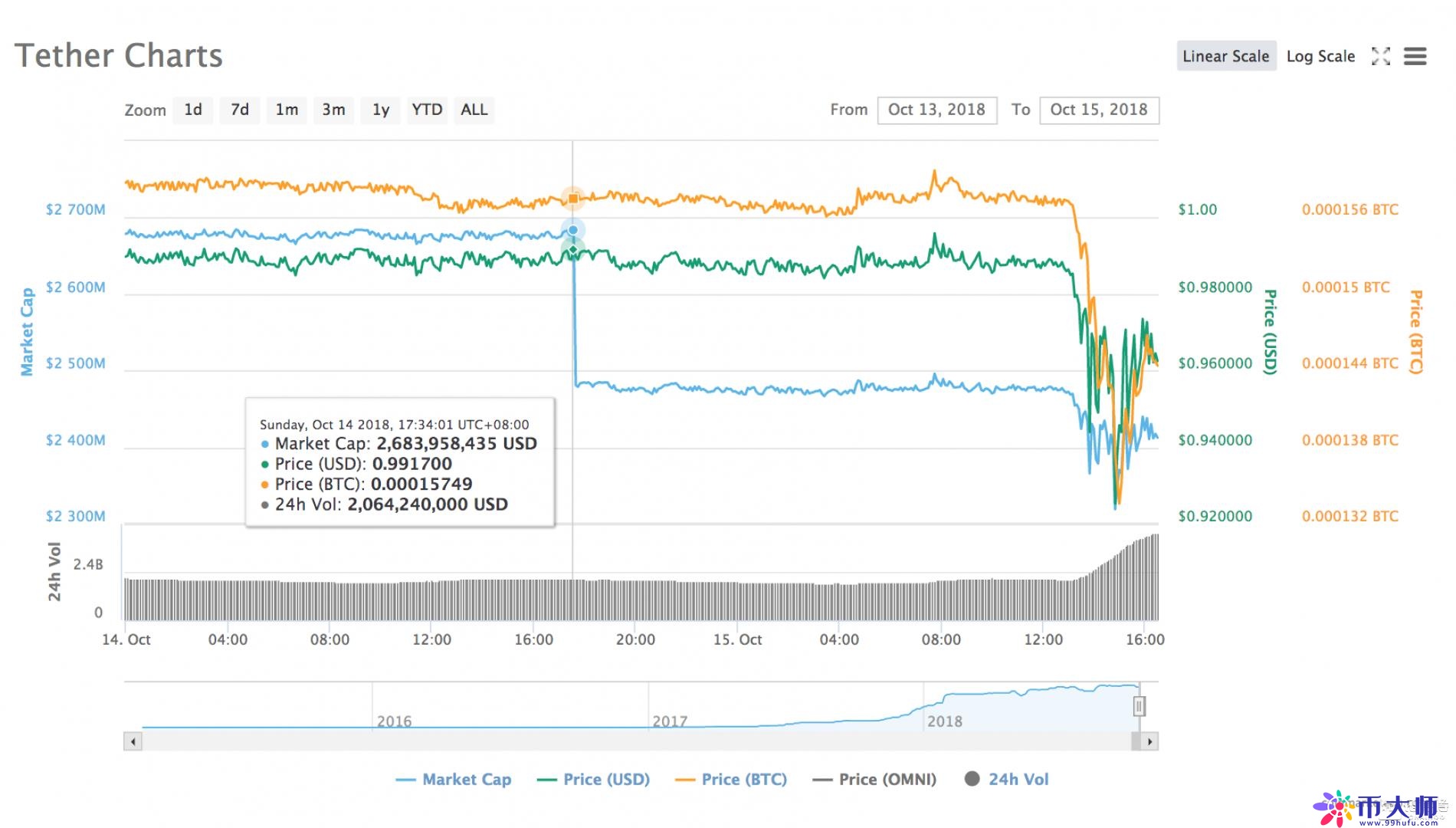The height and width of the screenshot is (828, 1456).
Task: Switch to Log Scale
Action: point(1320,56)
